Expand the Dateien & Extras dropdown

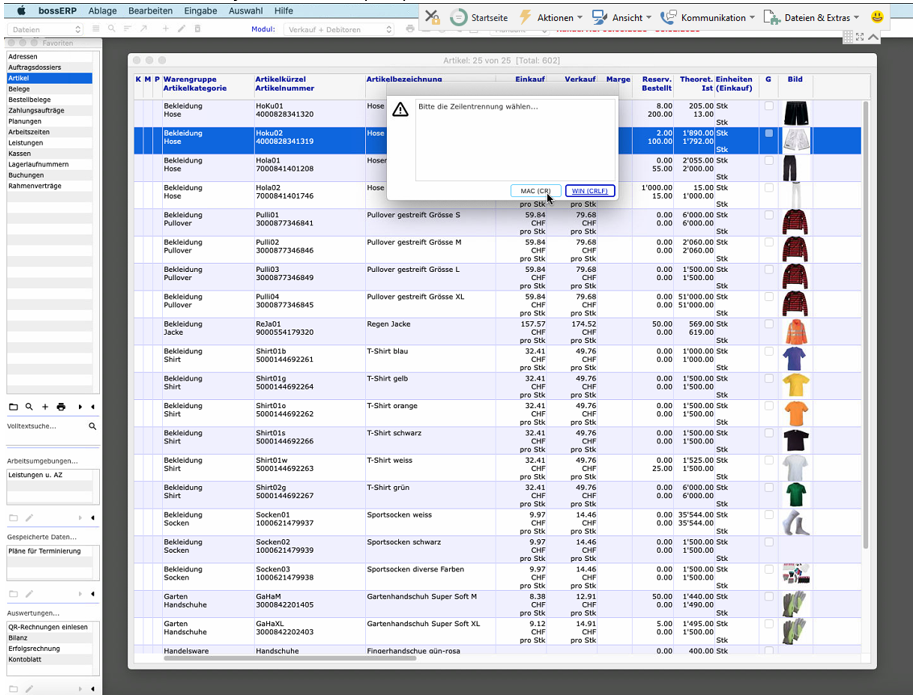tap(810, 17)
